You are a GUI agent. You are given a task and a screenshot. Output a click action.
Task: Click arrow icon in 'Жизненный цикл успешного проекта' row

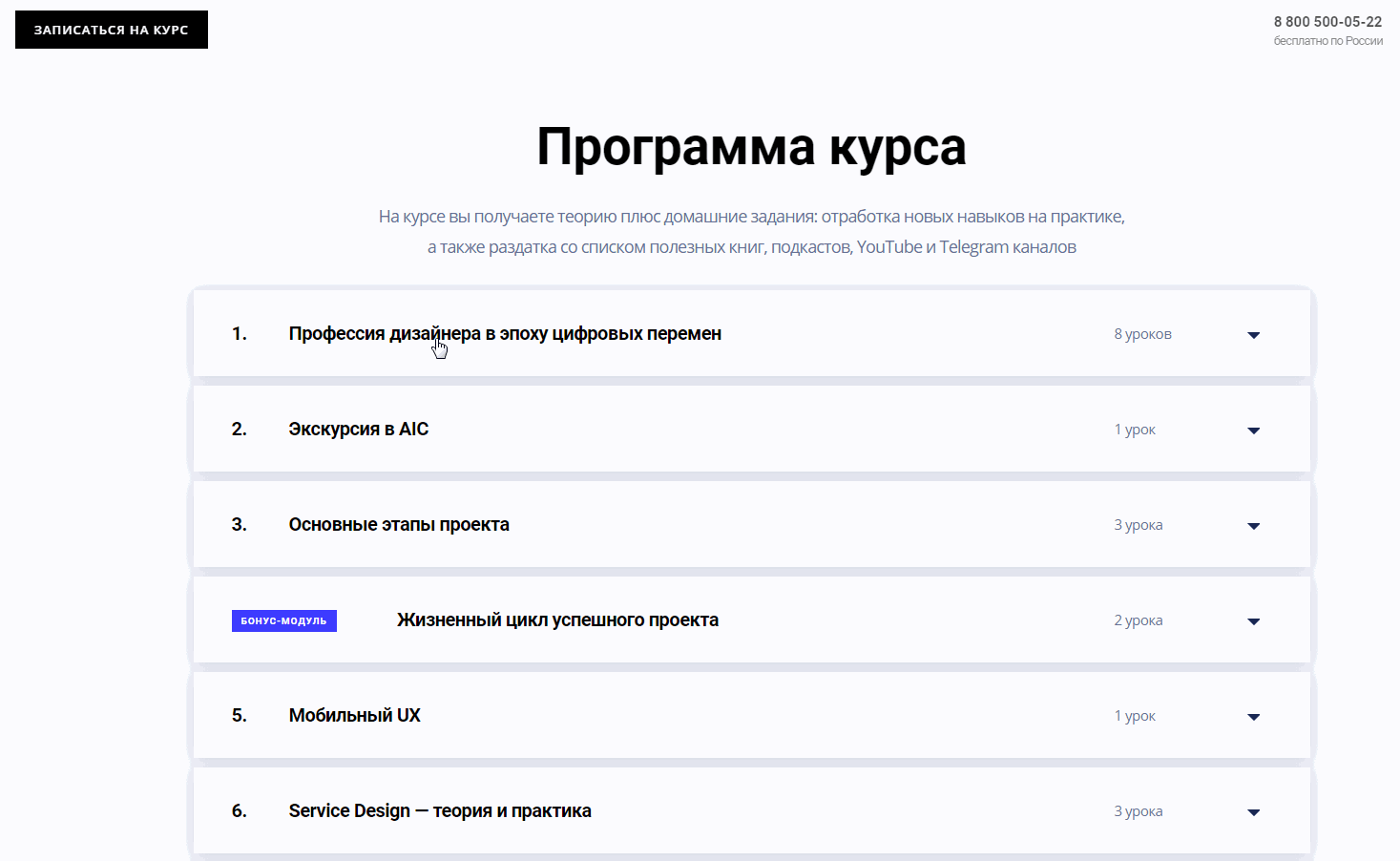1253,621
